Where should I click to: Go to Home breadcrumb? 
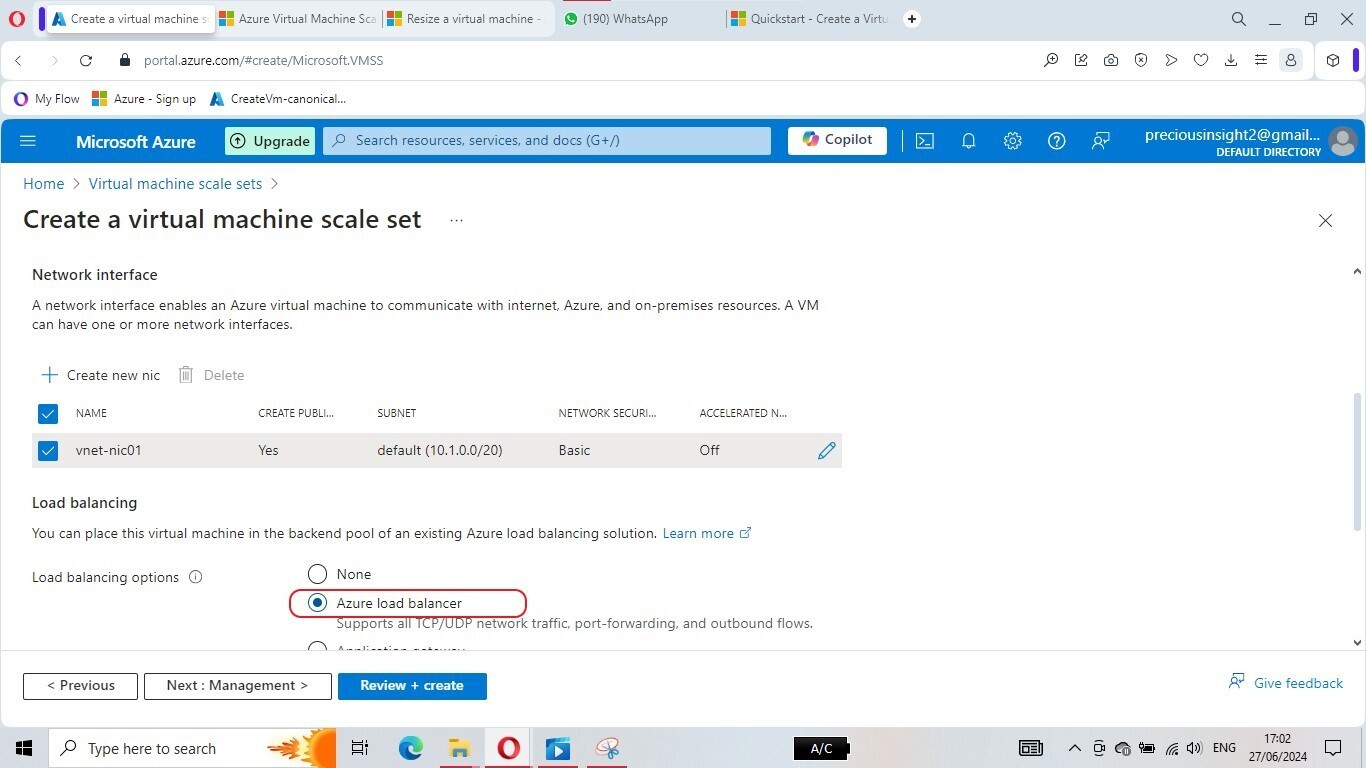(44, 184)
